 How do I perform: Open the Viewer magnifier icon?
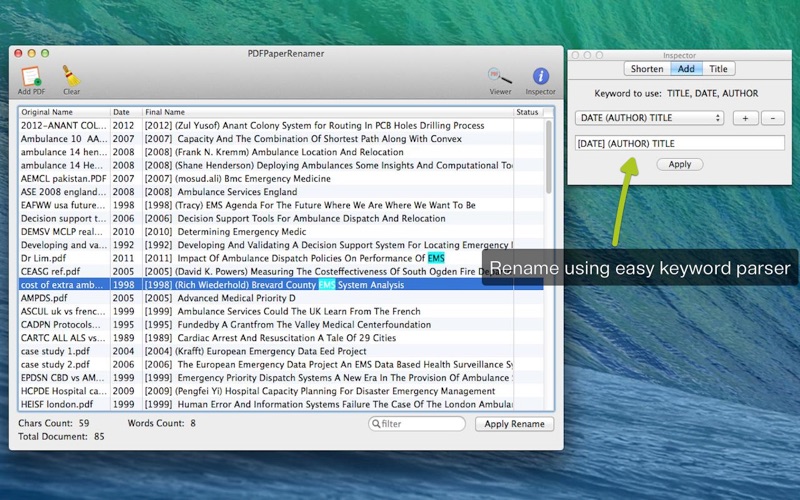click(x=499, y=76)
